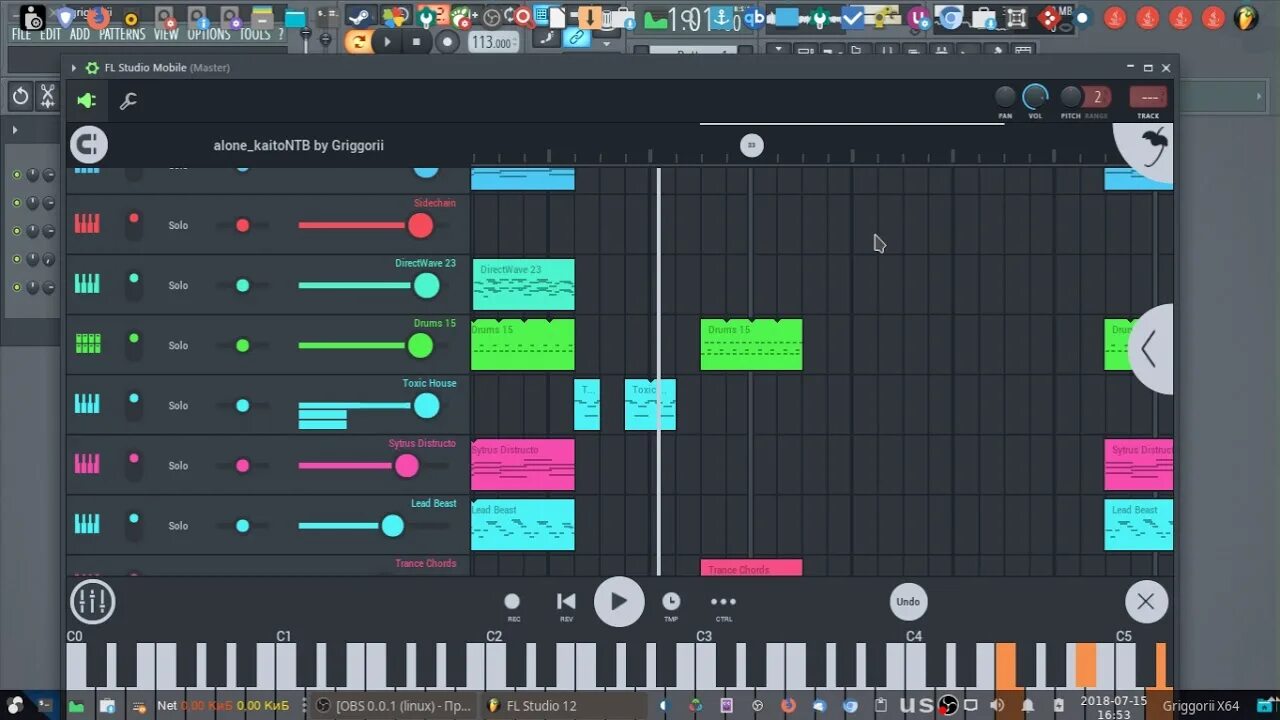Open Firefox from the system tray
Viewport: 1280px width, 720px height.
click(788, 705)
